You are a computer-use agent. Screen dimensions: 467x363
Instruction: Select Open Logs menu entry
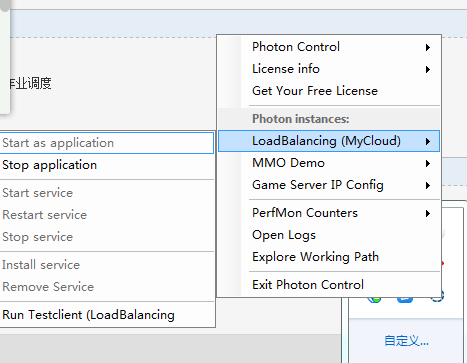[329, 235]
